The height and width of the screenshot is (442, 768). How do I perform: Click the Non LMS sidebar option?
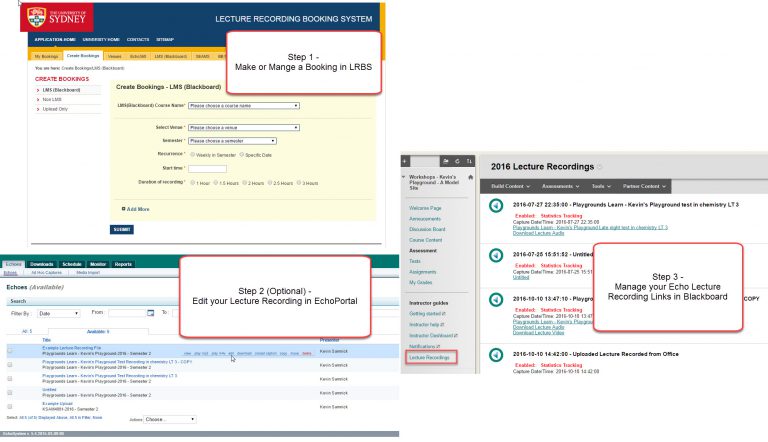coord(52,99)
